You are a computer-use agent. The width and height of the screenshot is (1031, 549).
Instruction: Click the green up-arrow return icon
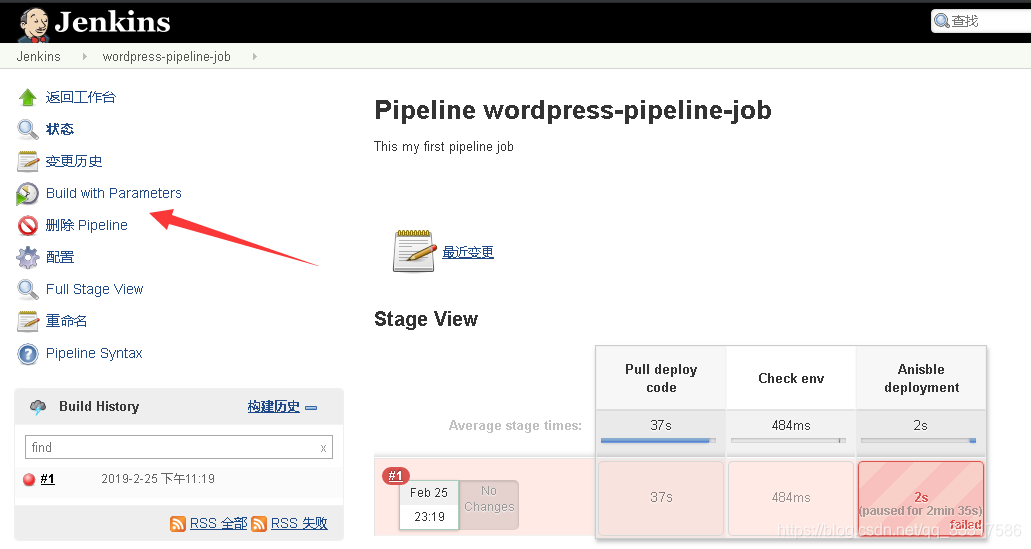(28, 97)
